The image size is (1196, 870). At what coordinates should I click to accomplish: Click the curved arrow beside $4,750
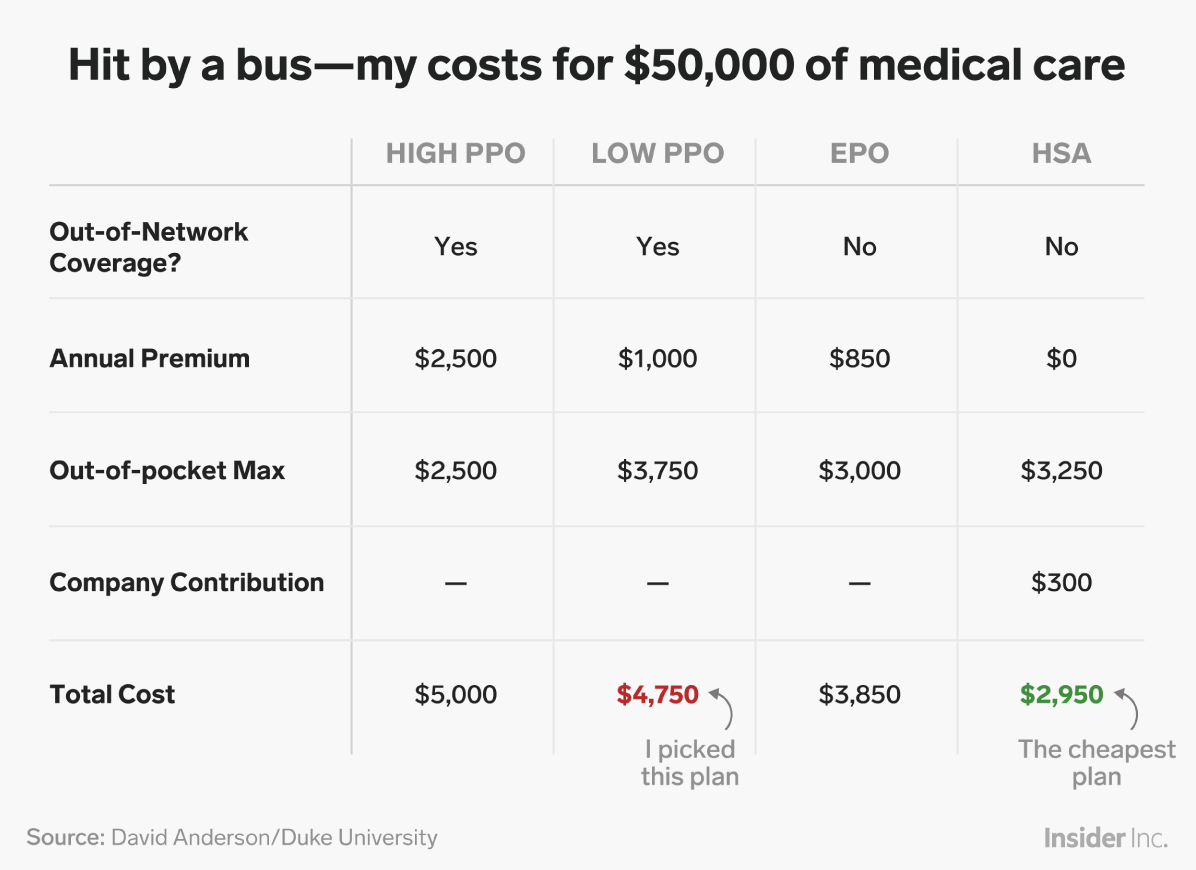[722, 708]
